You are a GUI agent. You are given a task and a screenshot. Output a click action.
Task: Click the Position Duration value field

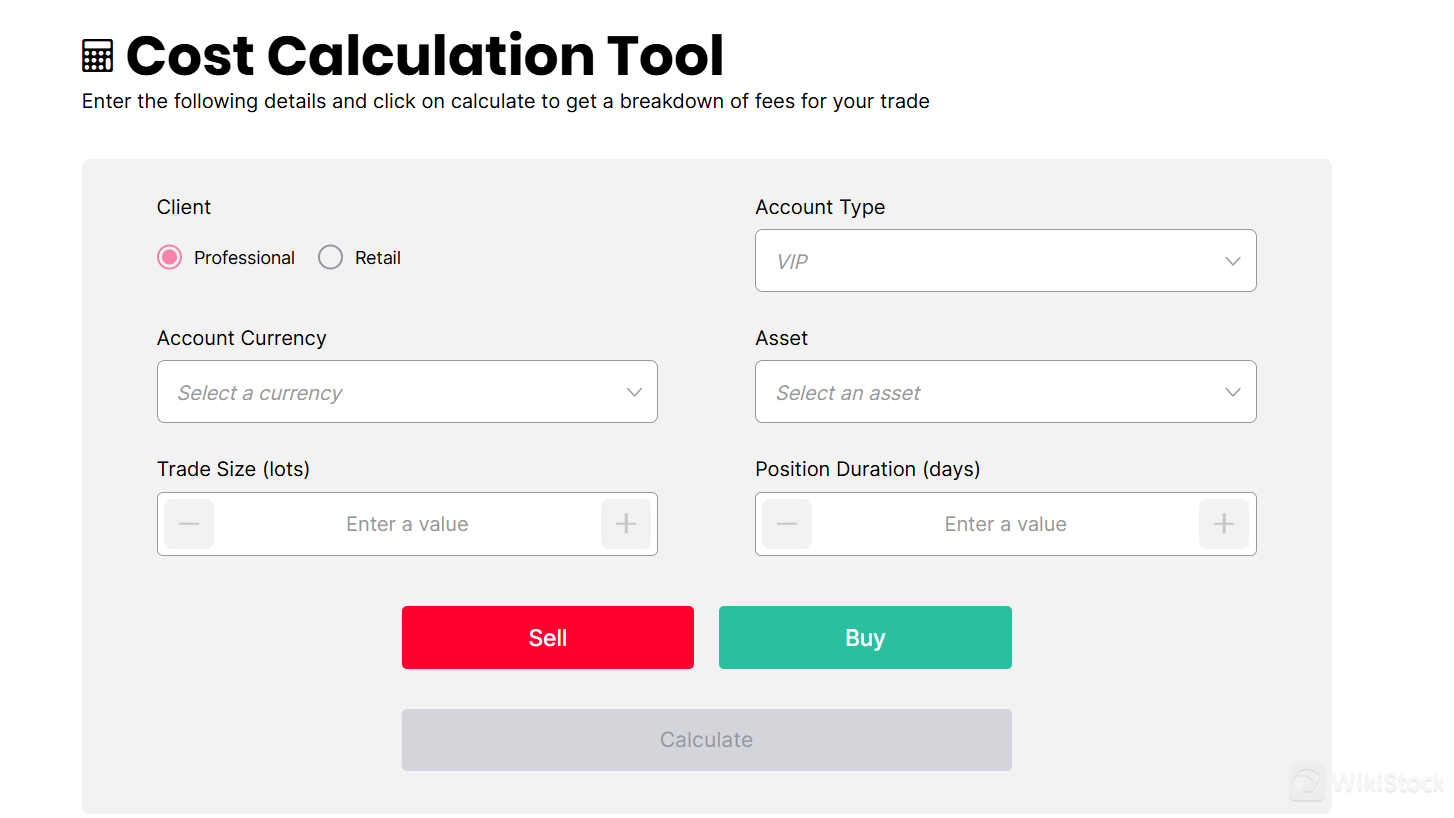point(1005,523)
